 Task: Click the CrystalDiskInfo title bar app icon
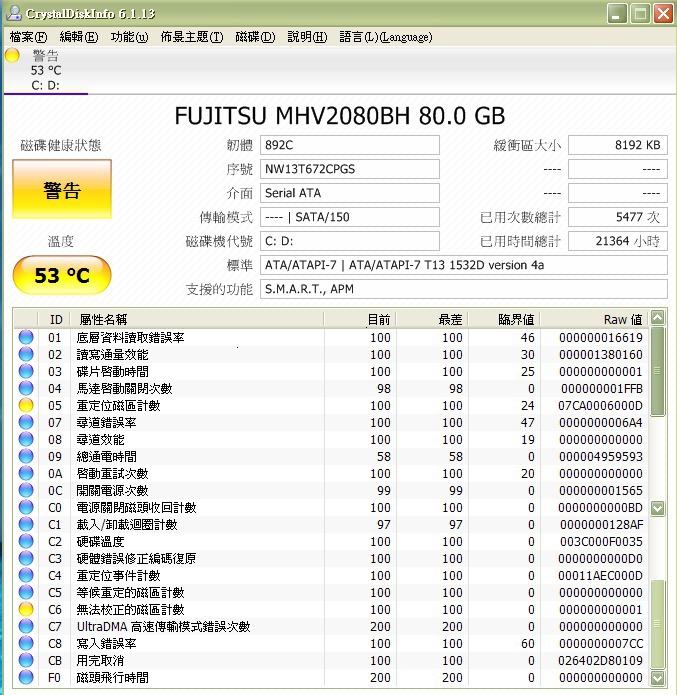click(14, 13)
